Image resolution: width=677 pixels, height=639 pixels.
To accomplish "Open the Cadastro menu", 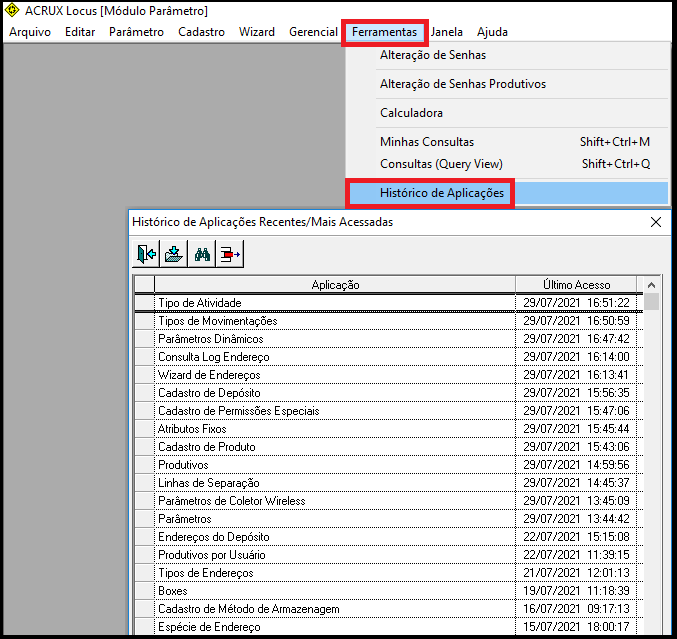I will click(201, 32).
